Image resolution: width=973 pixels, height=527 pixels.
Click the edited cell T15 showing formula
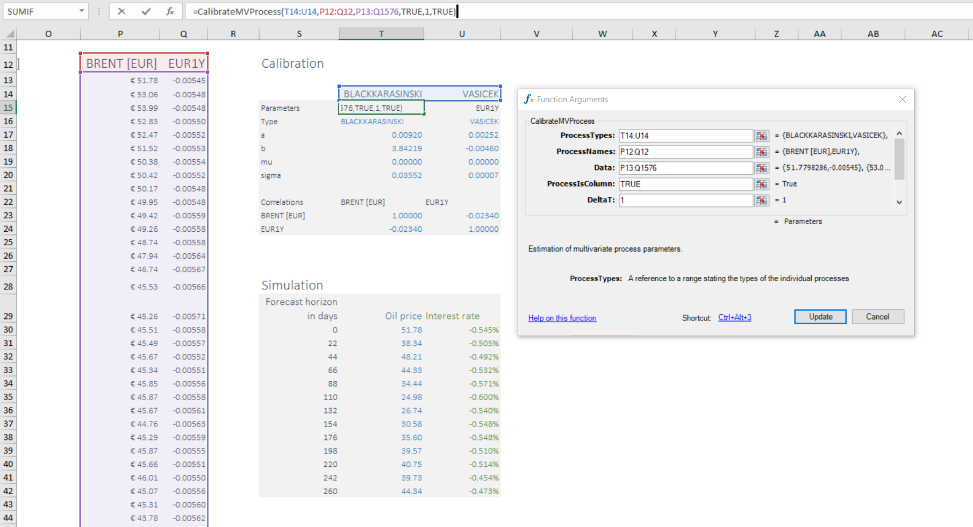point(382,108)
